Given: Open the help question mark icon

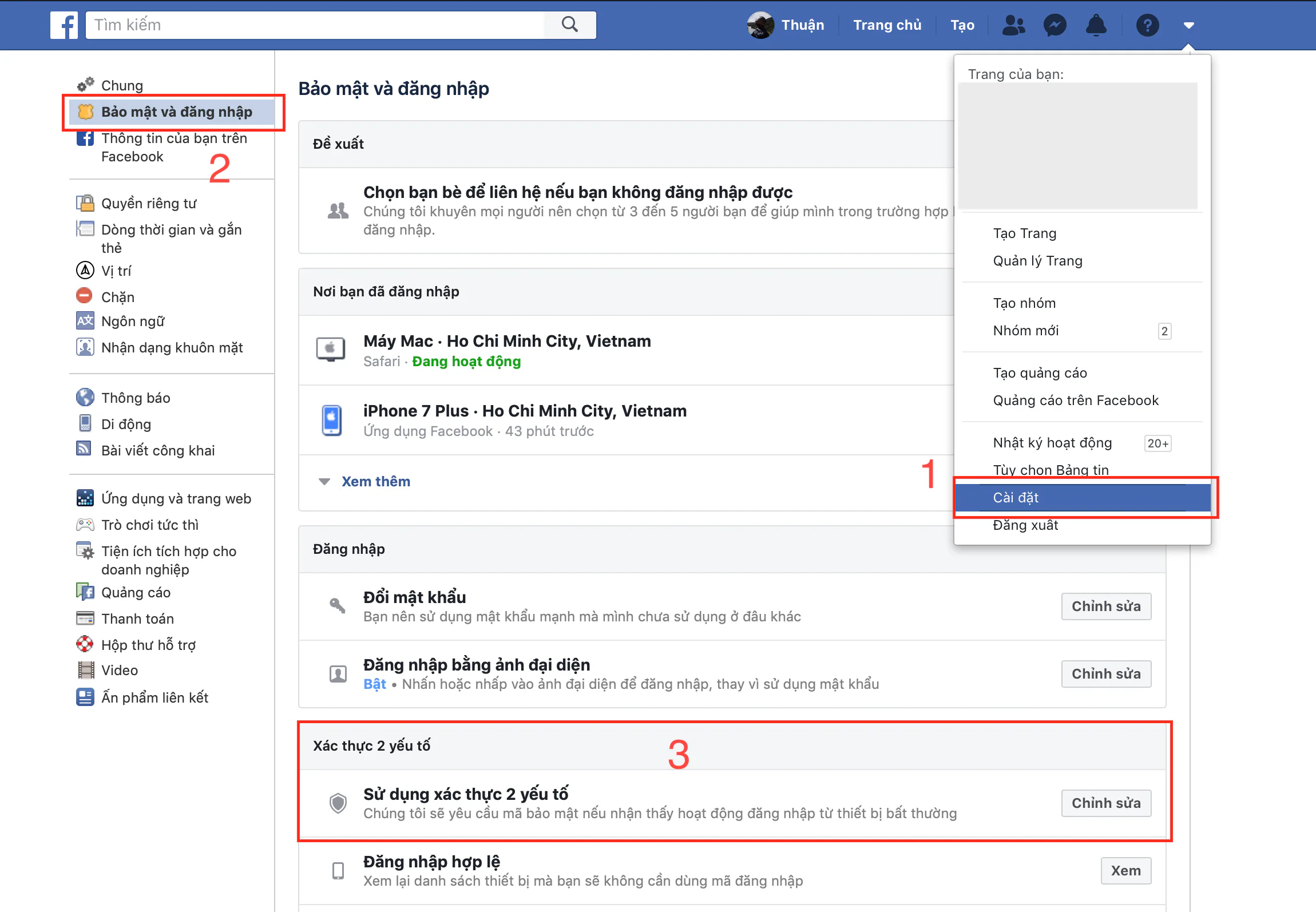Looking at the screenshot, I should tap(1147, 25).
